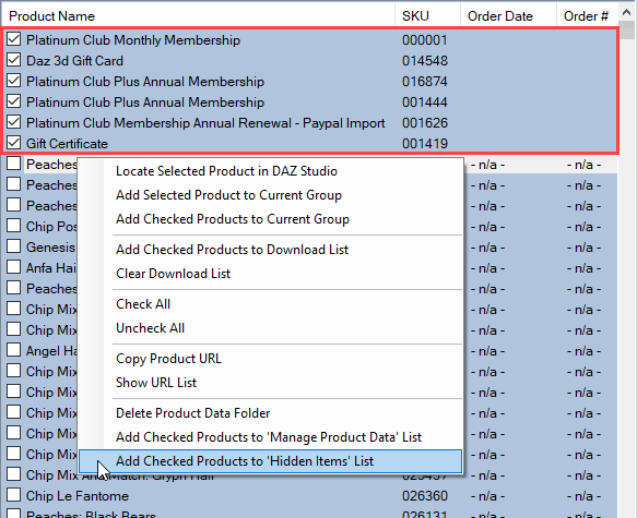This screenshot has height=518, width=637.
Task: Uncheck the Gift Certificate checkbox
Action: pos(14,143)
